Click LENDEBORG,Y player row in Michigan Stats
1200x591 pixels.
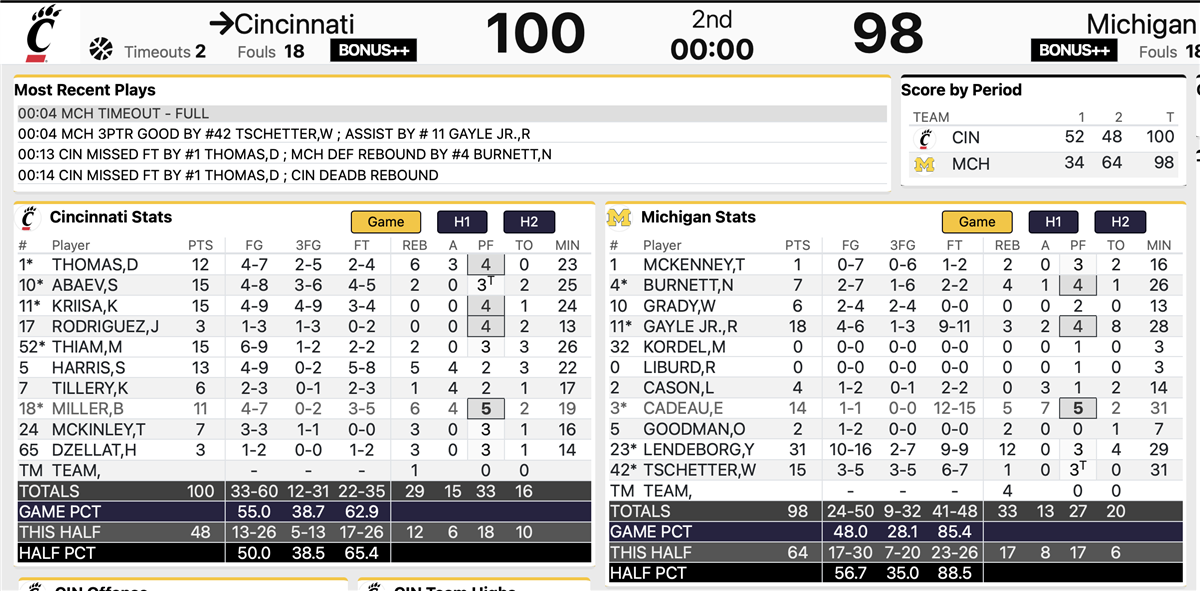[x=700, y=449]
